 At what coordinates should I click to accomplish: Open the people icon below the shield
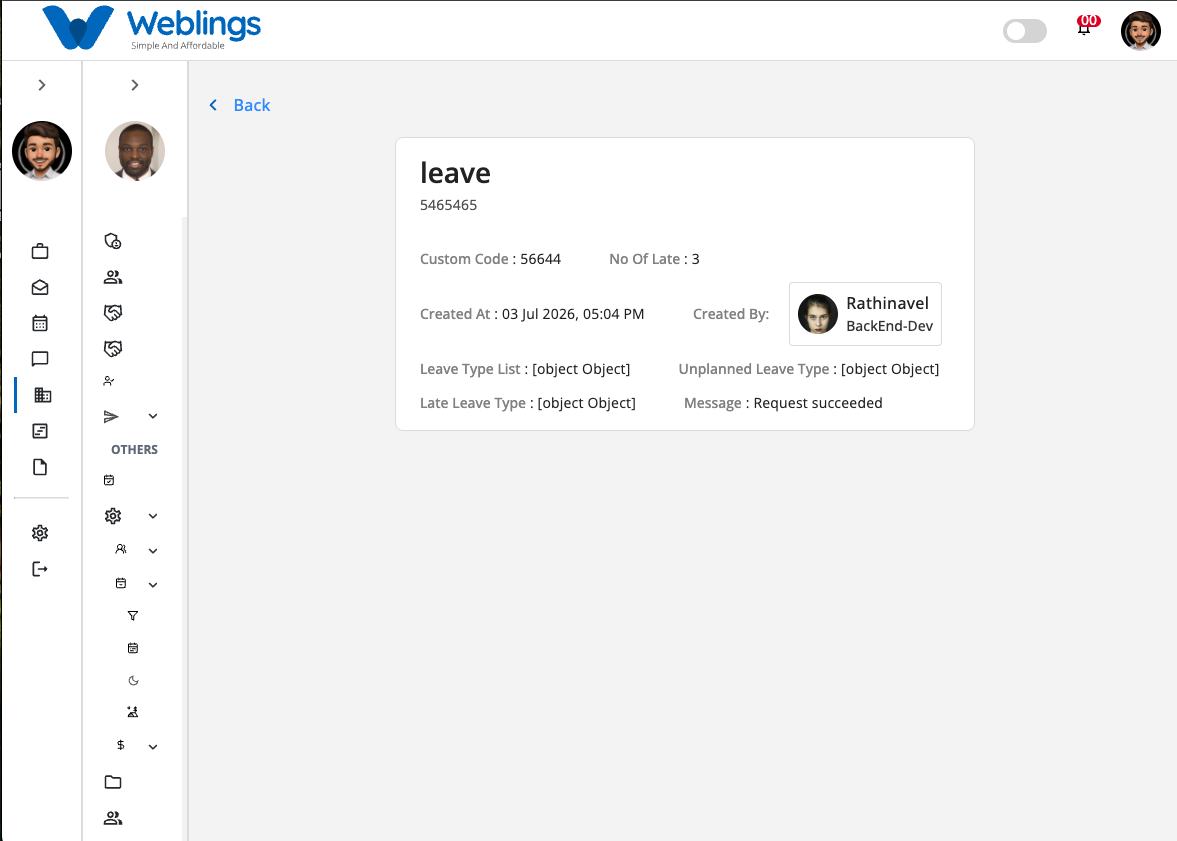click(113, 277)
